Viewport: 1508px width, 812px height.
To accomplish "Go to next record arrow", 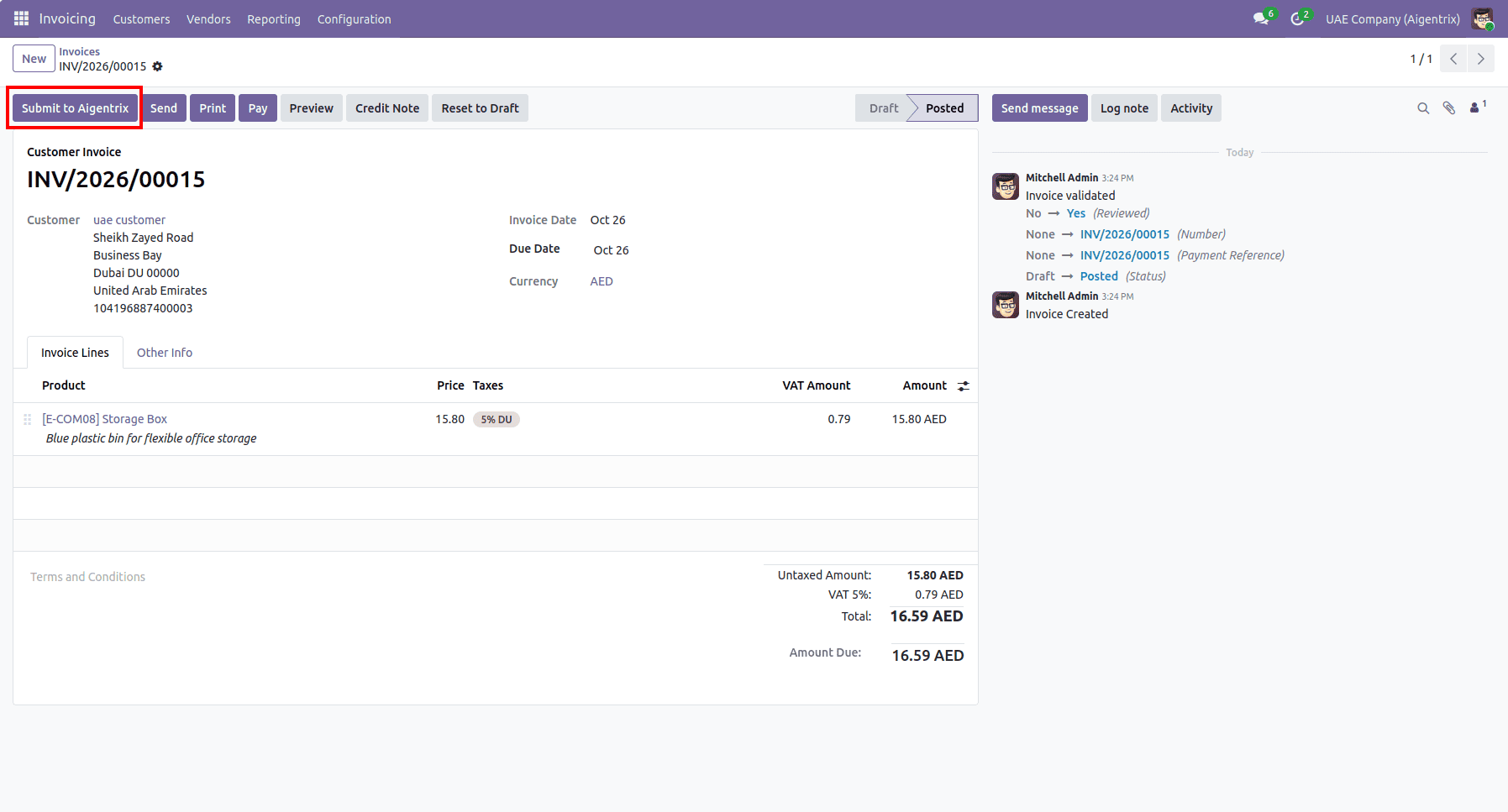I will 1481,59.
